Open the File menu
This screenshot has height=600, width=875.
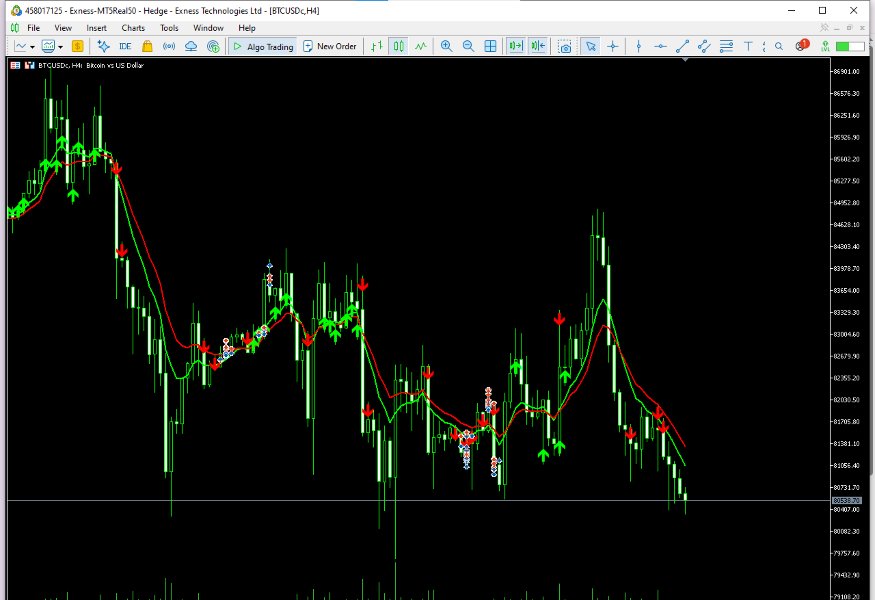33,28
